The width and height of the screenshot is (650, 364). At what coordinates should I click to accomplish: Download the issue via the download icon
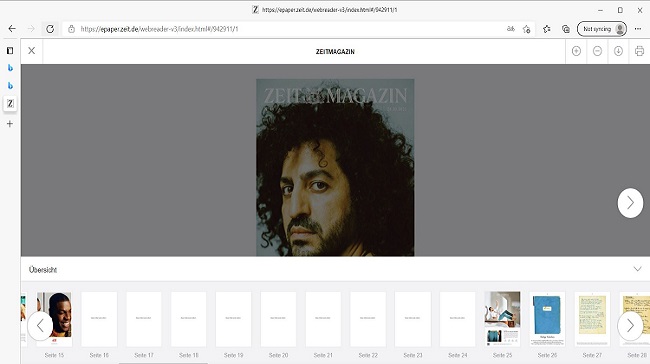(x=618, y=51)
